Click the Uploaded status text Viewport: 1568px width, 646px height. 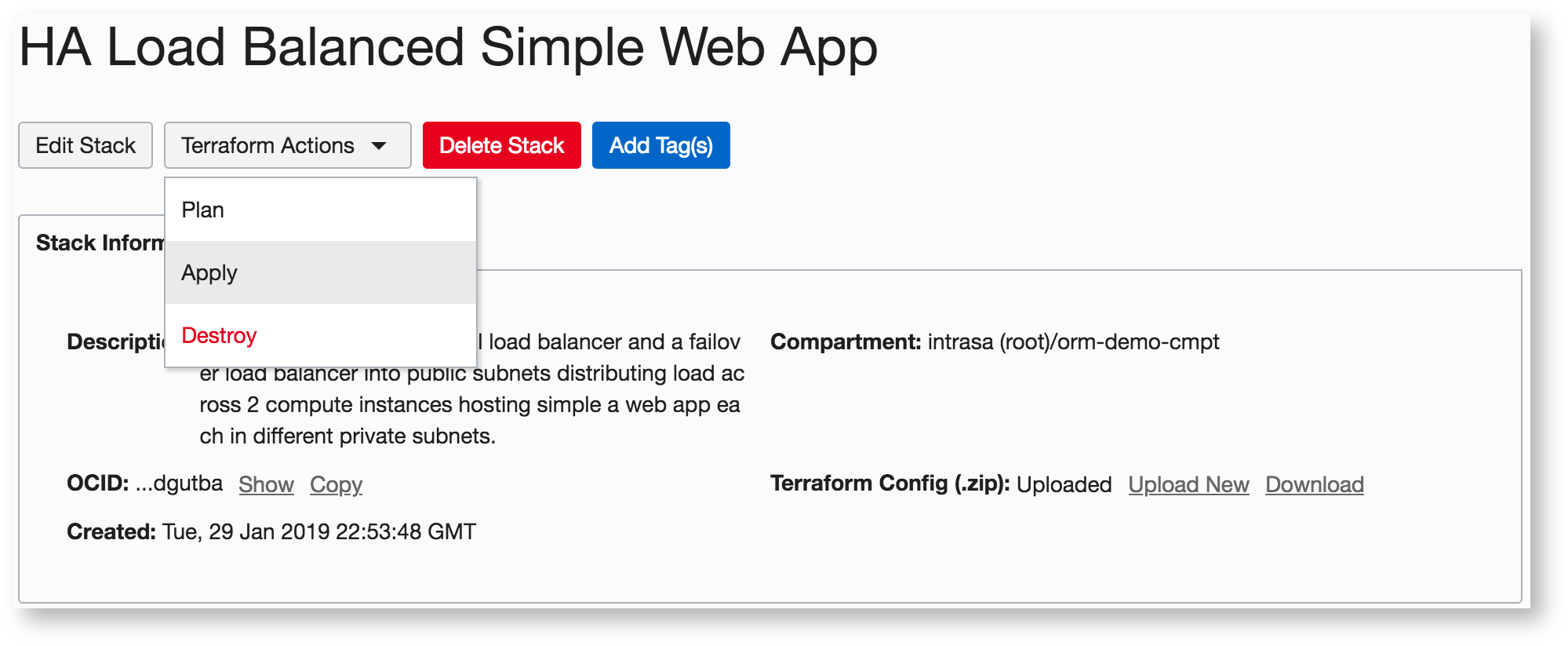(1064, 484)
